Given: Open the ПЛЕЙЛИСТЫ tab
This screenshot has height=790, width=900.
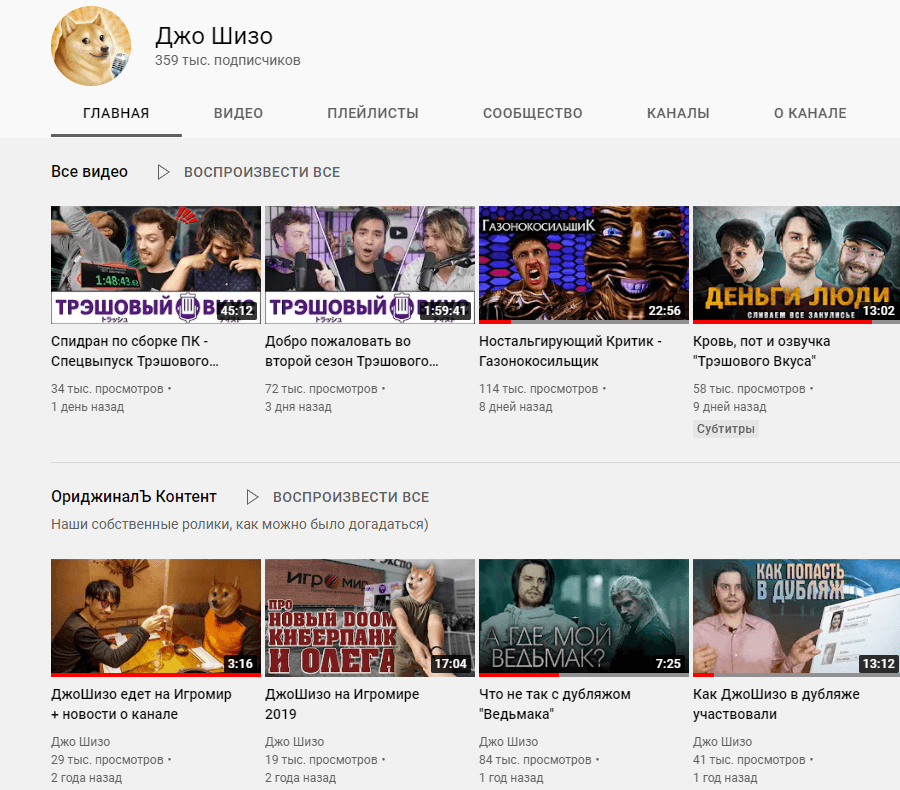Looking at the screenshot, I should click(x=372, y=113).
